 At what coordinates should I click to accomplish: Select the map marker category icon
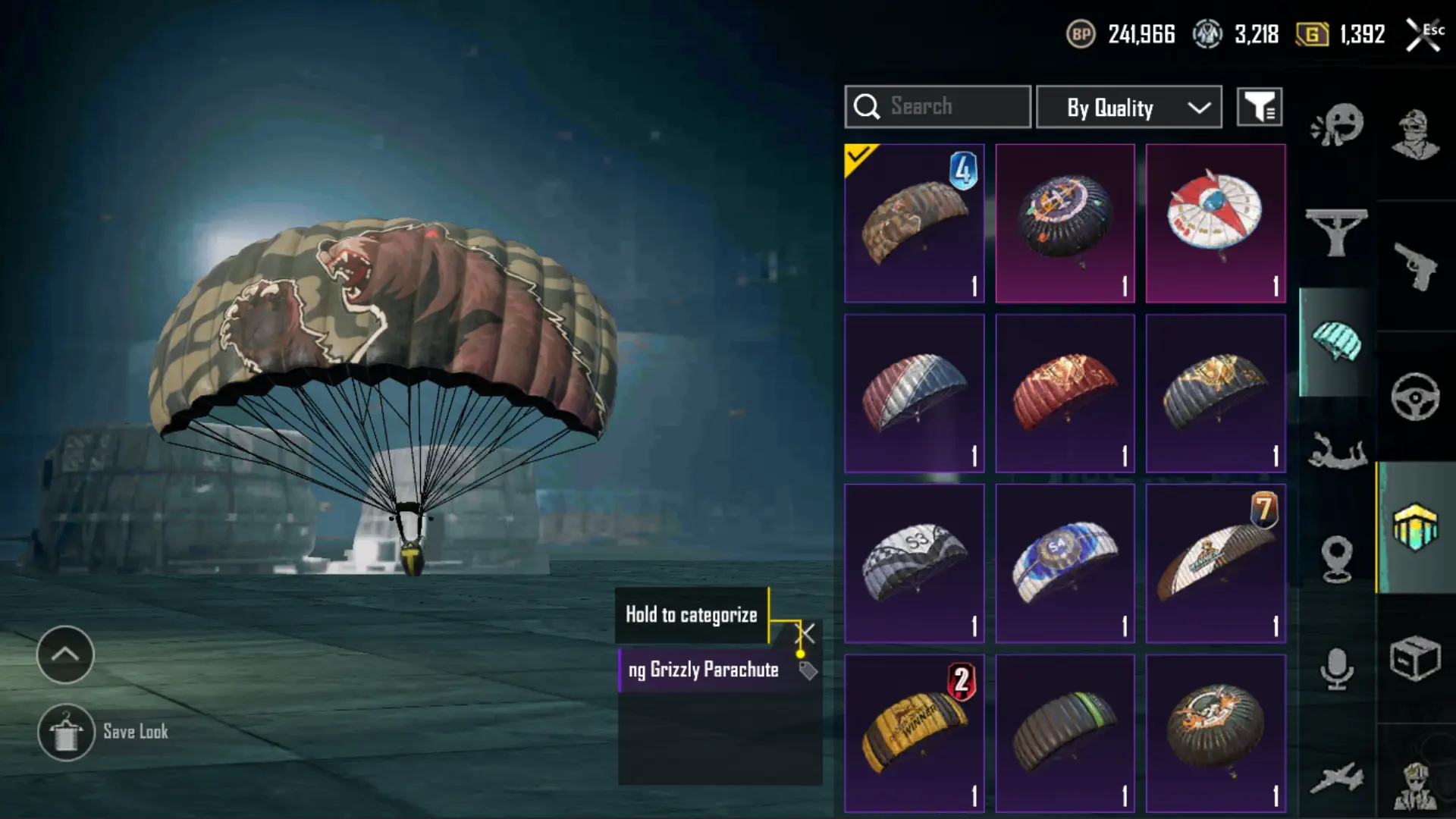pos(1337,559)
